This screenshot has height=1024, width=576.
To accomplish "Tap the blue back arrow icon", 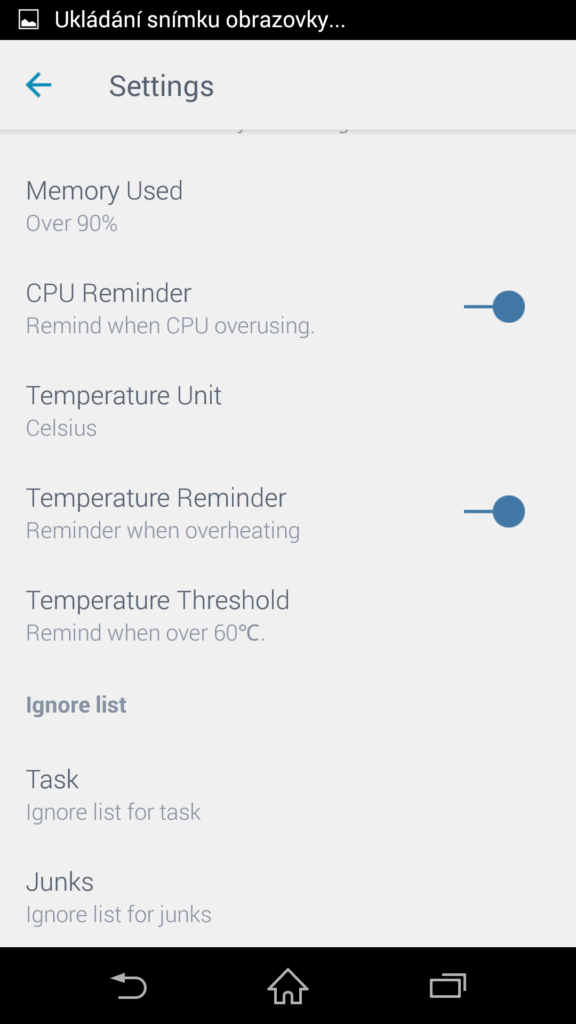I will (x=39, y=85).
